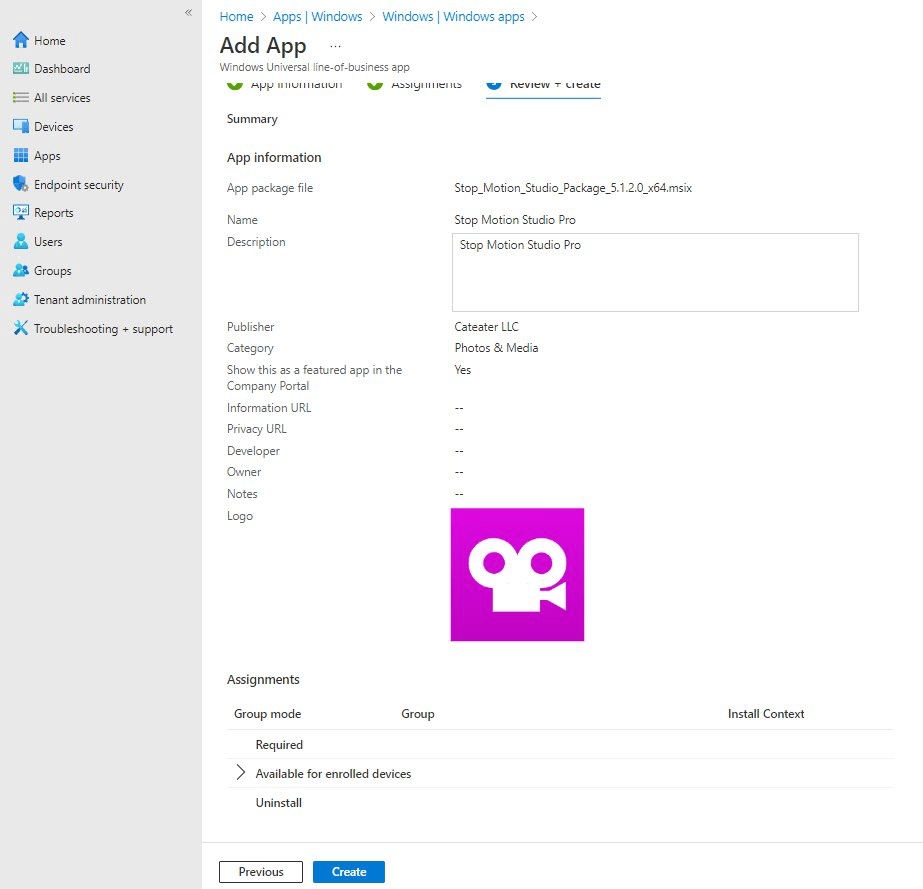Open the Add App ellipsis menu
Image resolution: width=923 pixels, height=889 pixels.
335,46
